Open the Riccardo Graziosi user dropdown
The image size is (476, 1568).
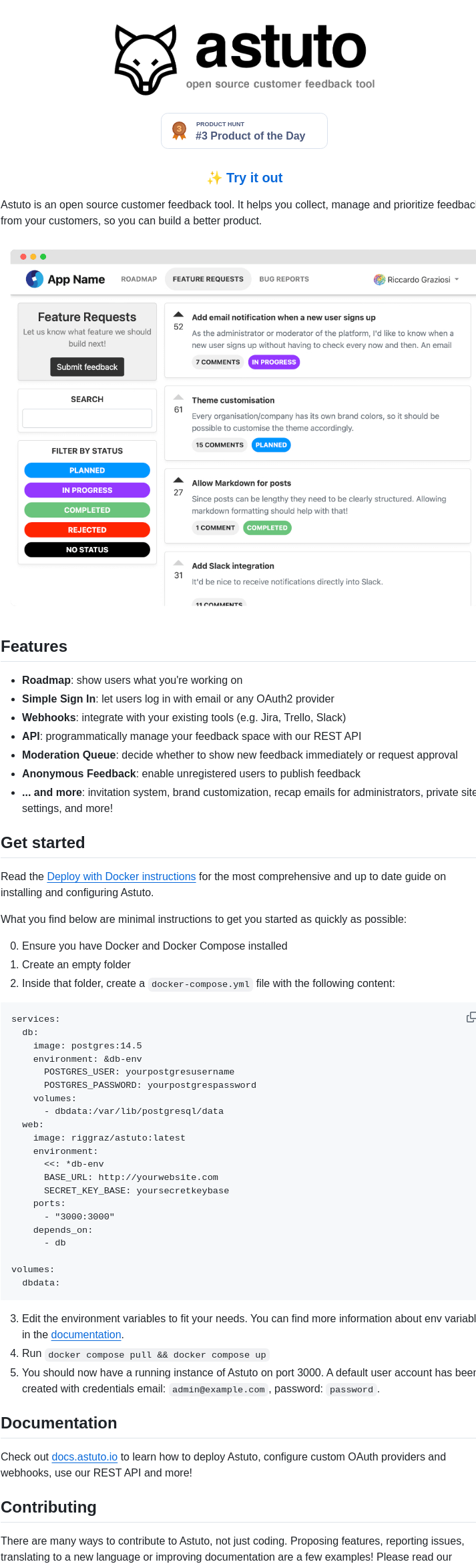tap(457, 280)
